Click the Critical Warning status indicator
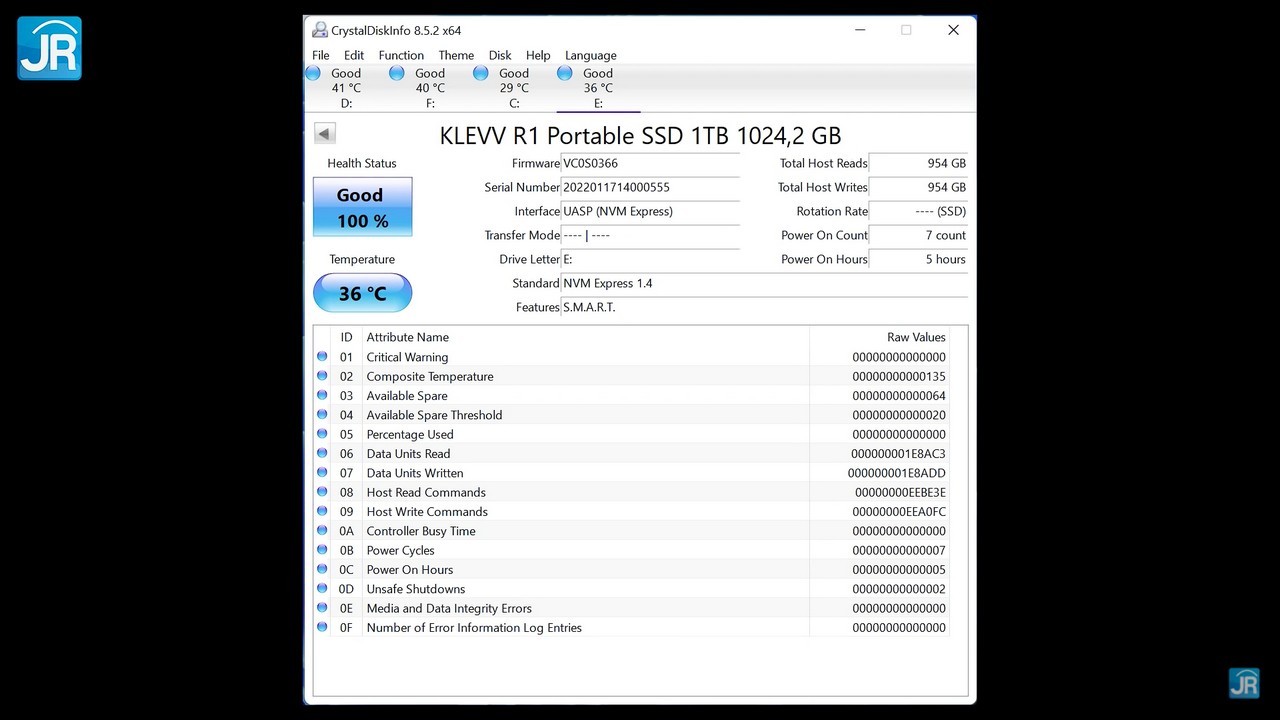Image resolution: width=1280 pixels, height=720 pixels. (x=322, y=357)
